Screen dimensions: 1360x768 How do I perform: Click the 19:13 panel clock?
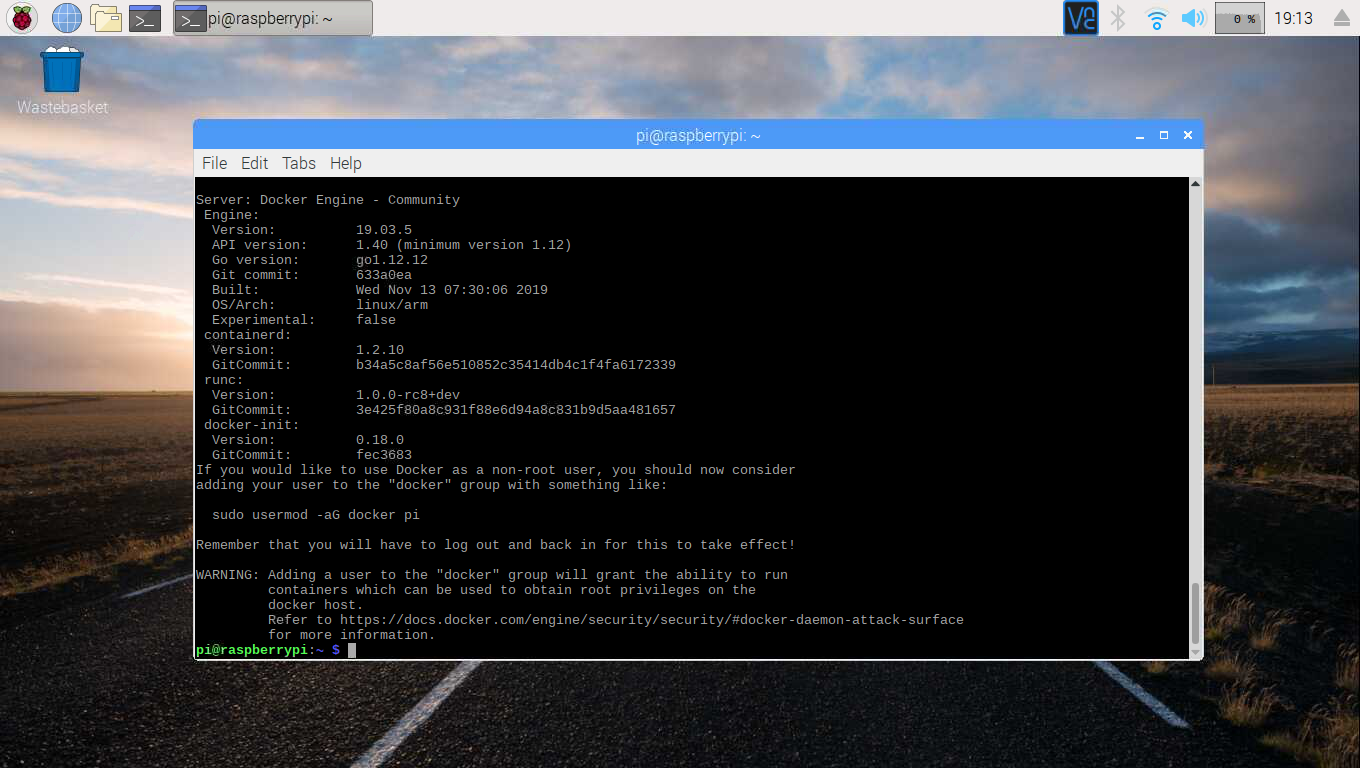[1293, 18]
